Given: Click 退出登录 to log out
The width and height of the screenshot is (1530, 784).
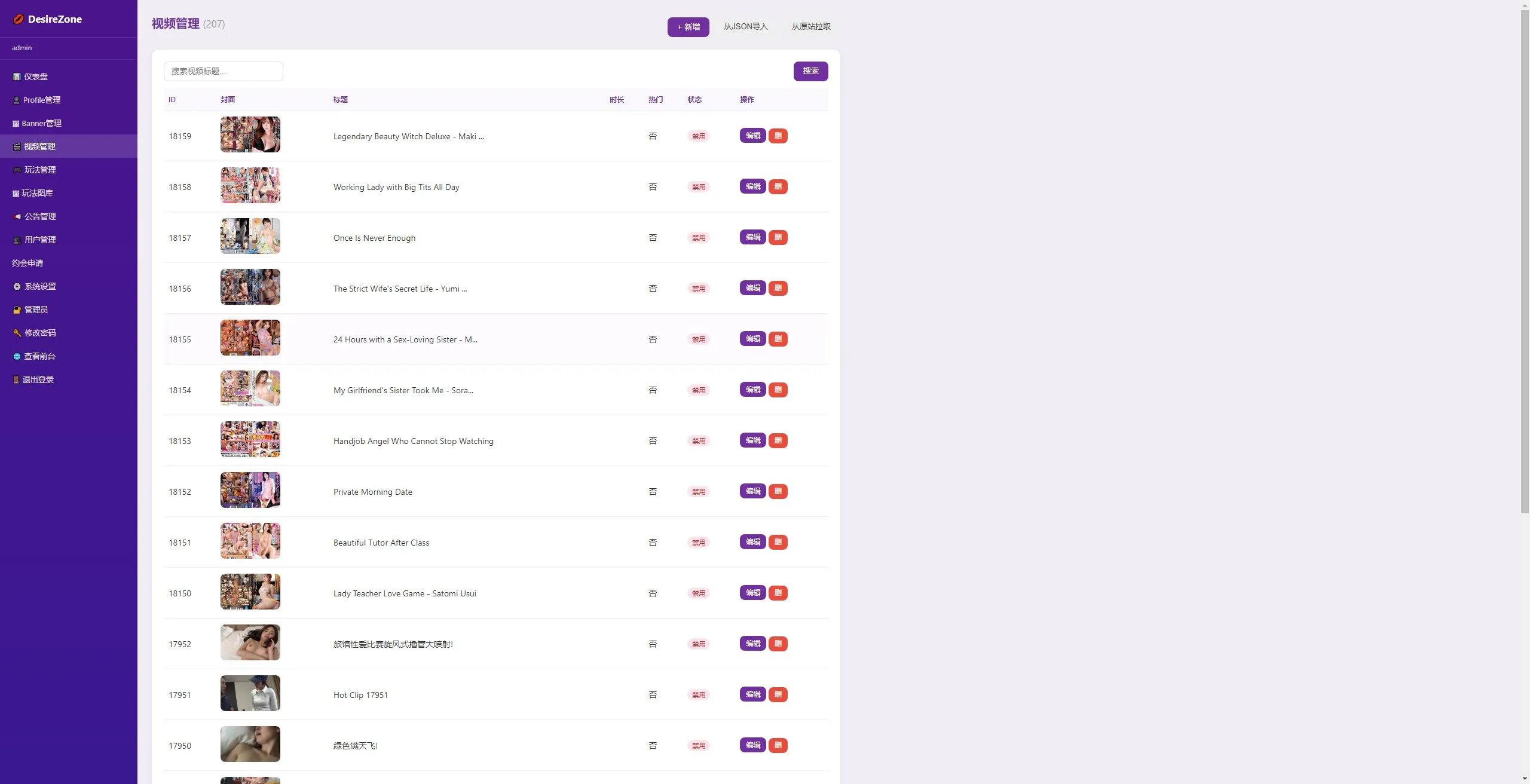Looking at the screenshot, I should click(x=69, y=379).
